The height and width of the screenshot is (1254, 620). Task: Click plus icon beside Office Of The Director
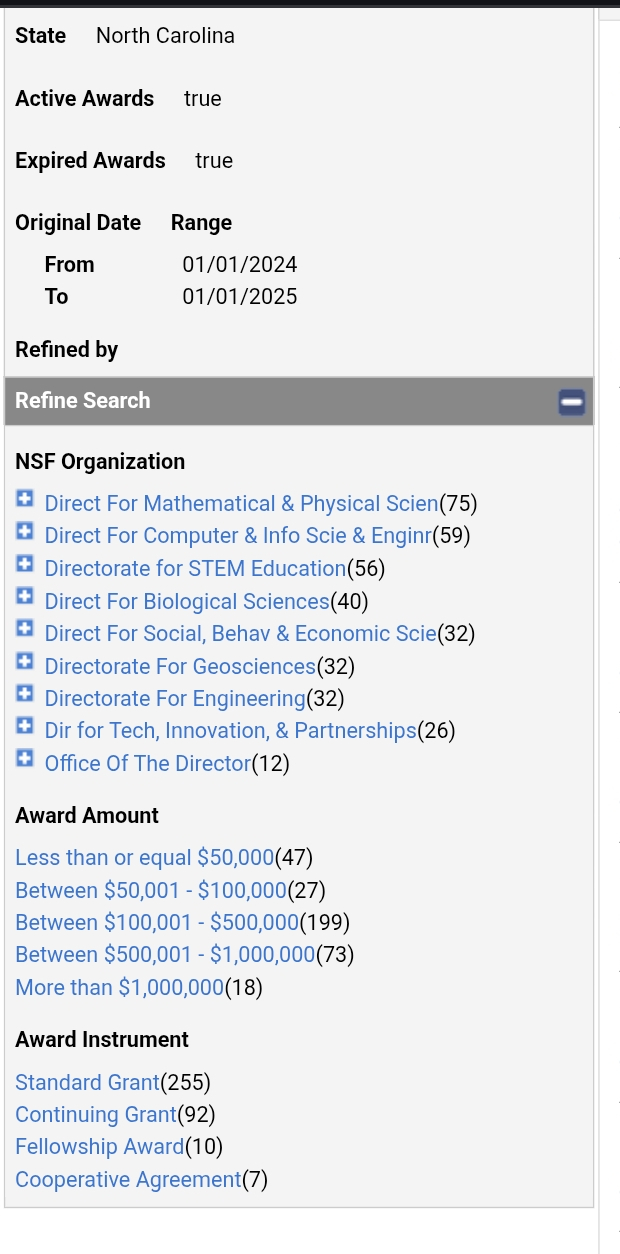click(x=25, y=758)
